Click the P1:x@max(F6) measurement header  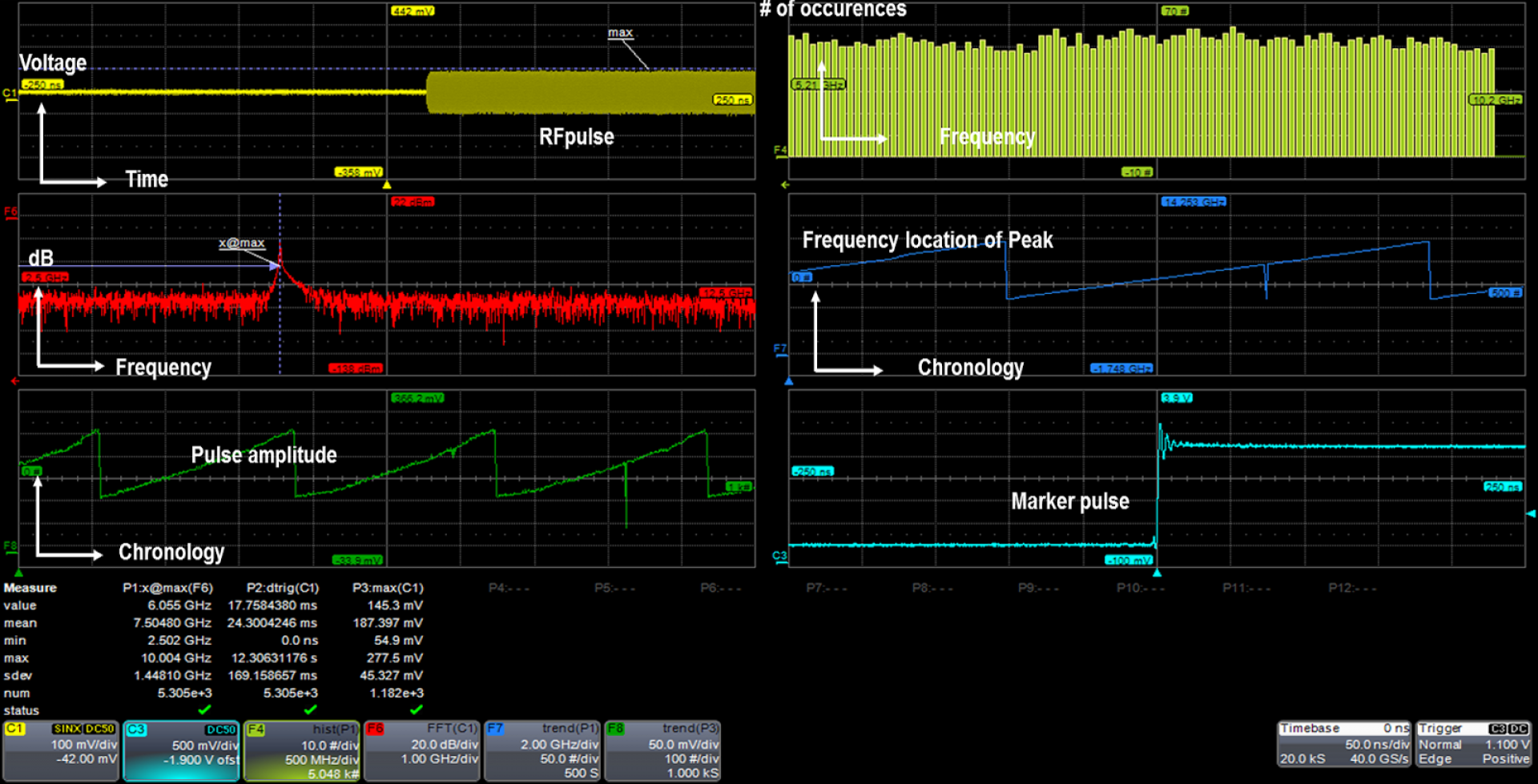click(x=167, y=588)
